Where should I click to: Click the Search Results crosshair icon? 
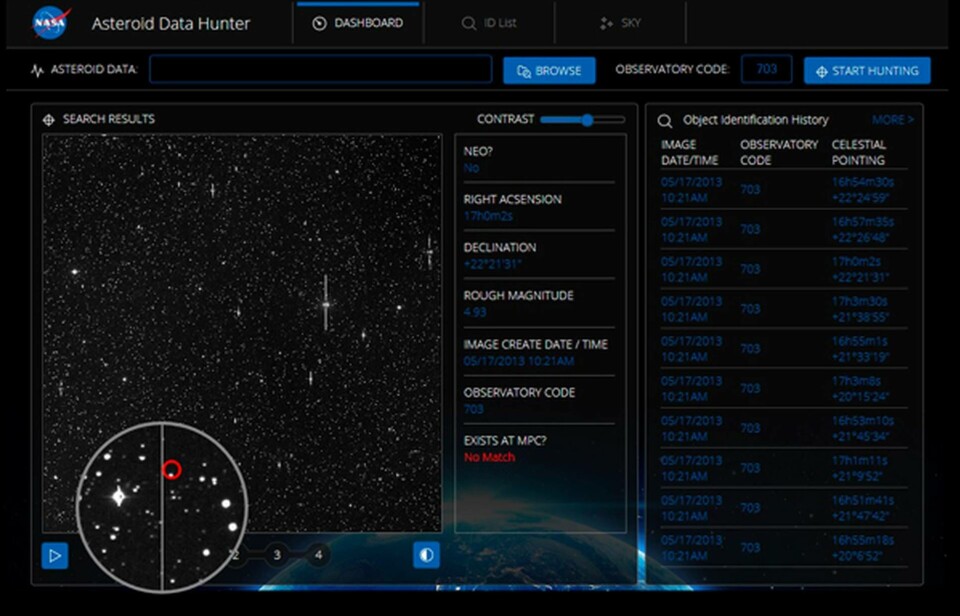(48, 119)
